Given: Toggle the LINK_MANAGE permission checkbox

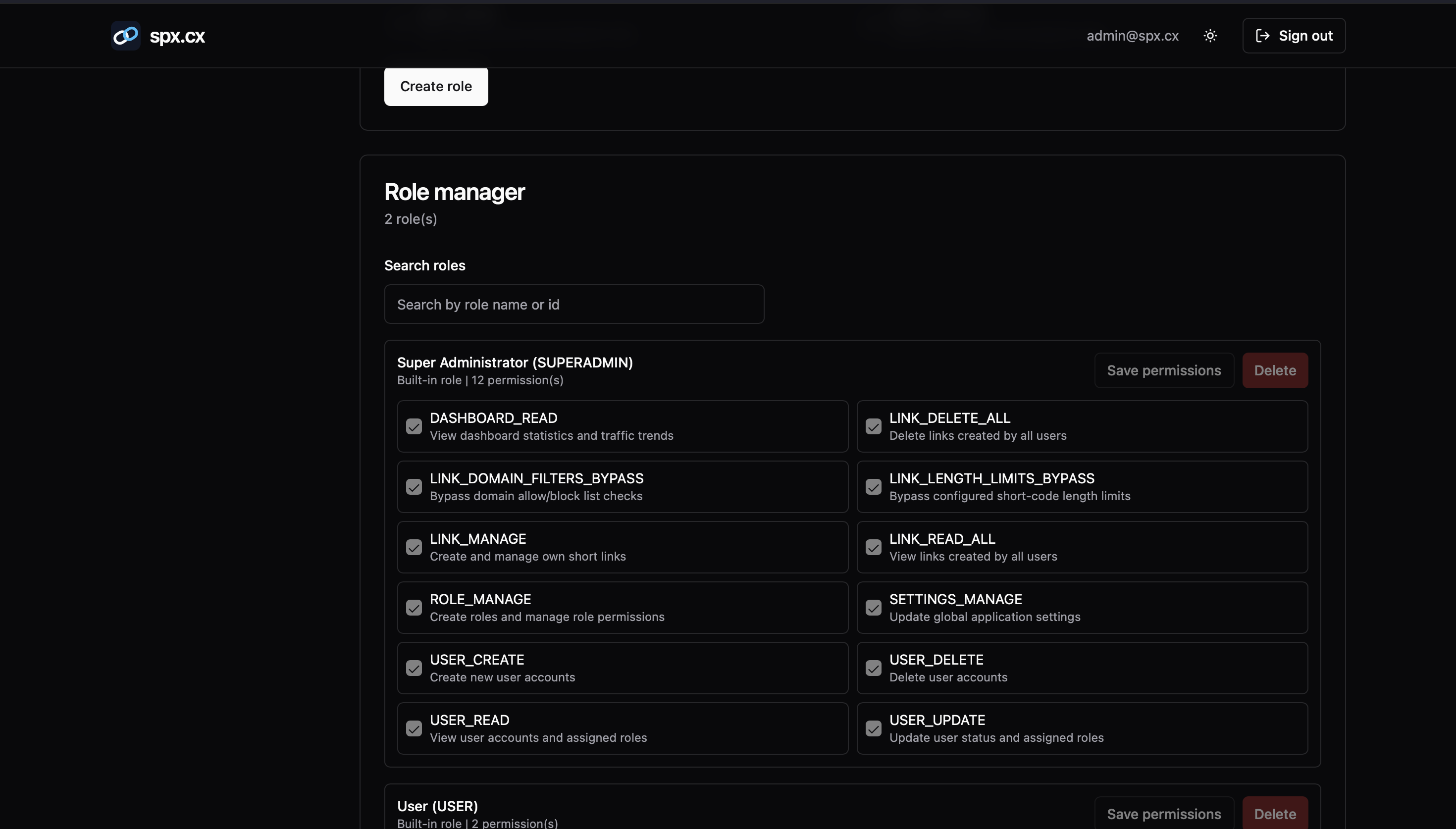Looking at the screenshot, I should 414,547.
